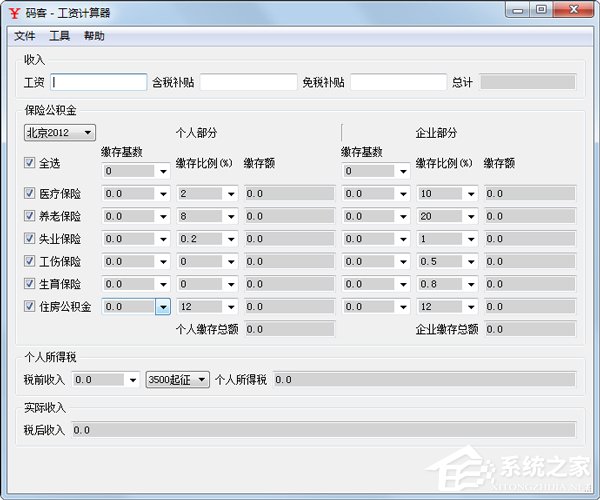Open the 3500起征 threshold dropdown
This screenshot has width=600, height=500.
click(x=178, y=379)
